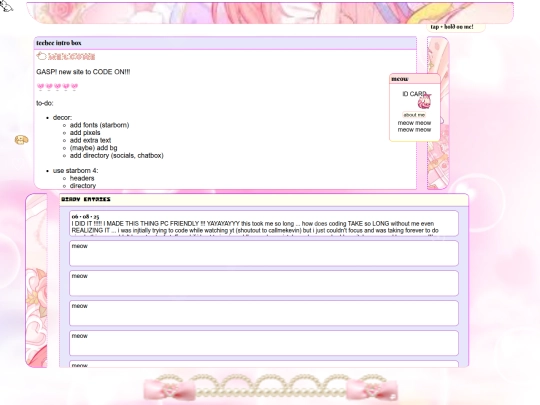The image size is (540, 405).
Task: Click the hand icon beside the welcome graphic
Action: click(41, 56)
